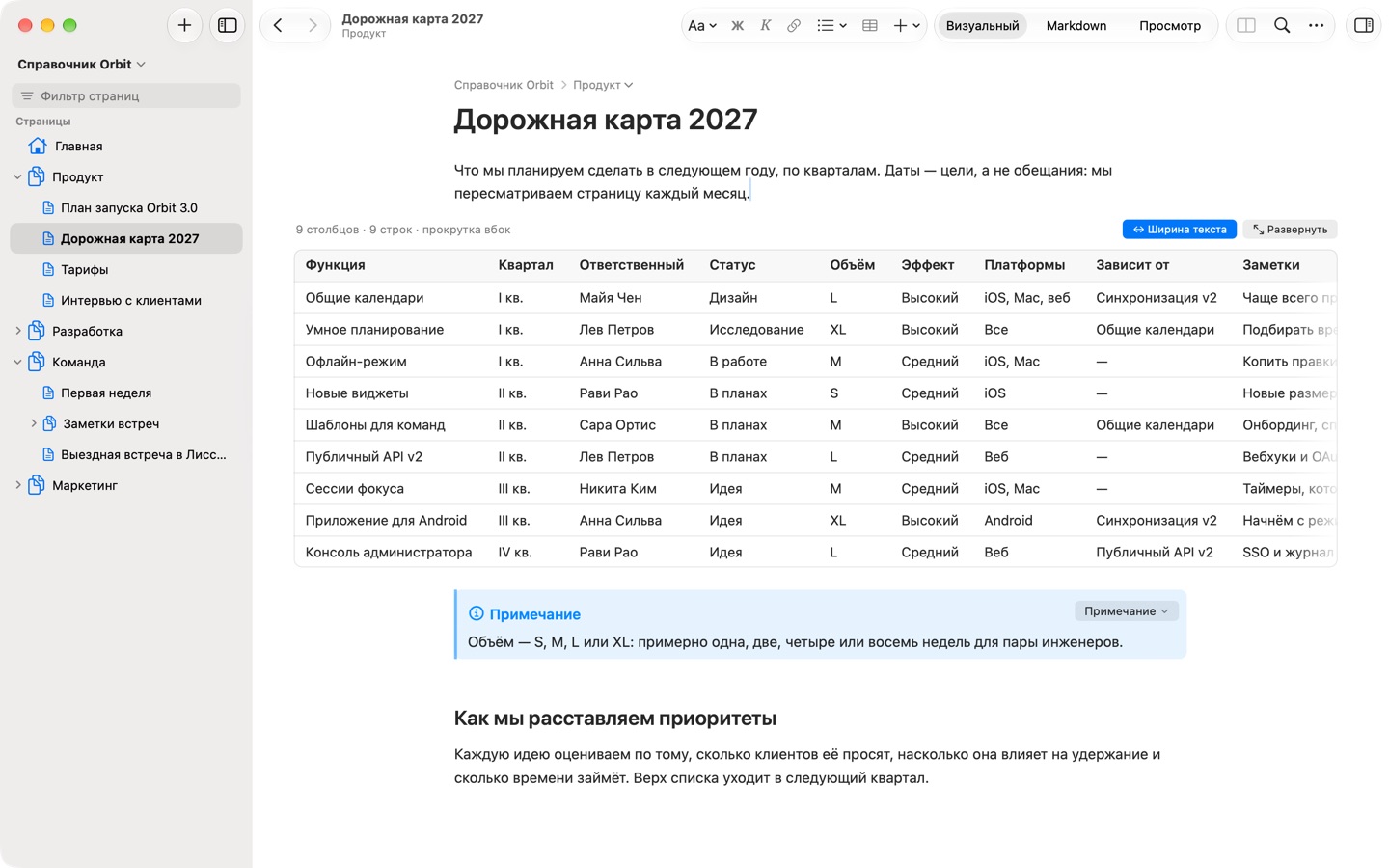Open the Первая неделя page
The height and width of the screenshot is (868, 1389).
(126, 393)
